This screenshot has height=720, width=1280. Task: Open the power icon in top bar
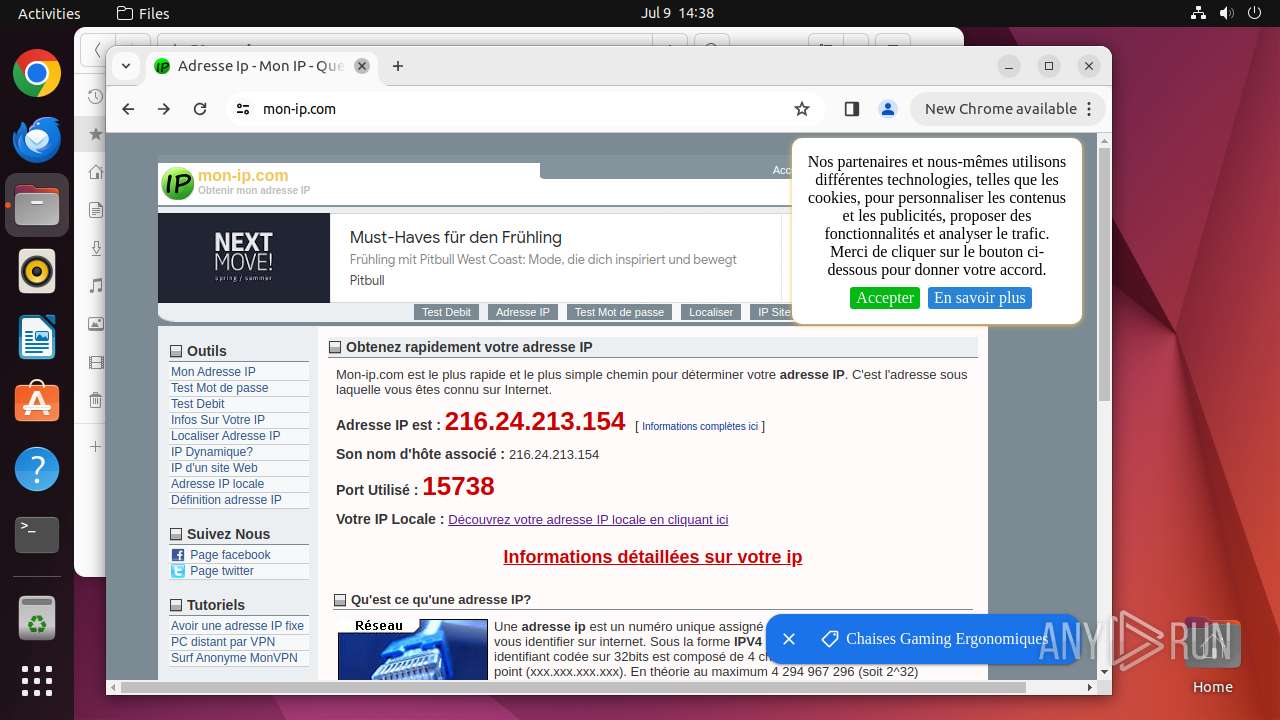point(1255,13)
